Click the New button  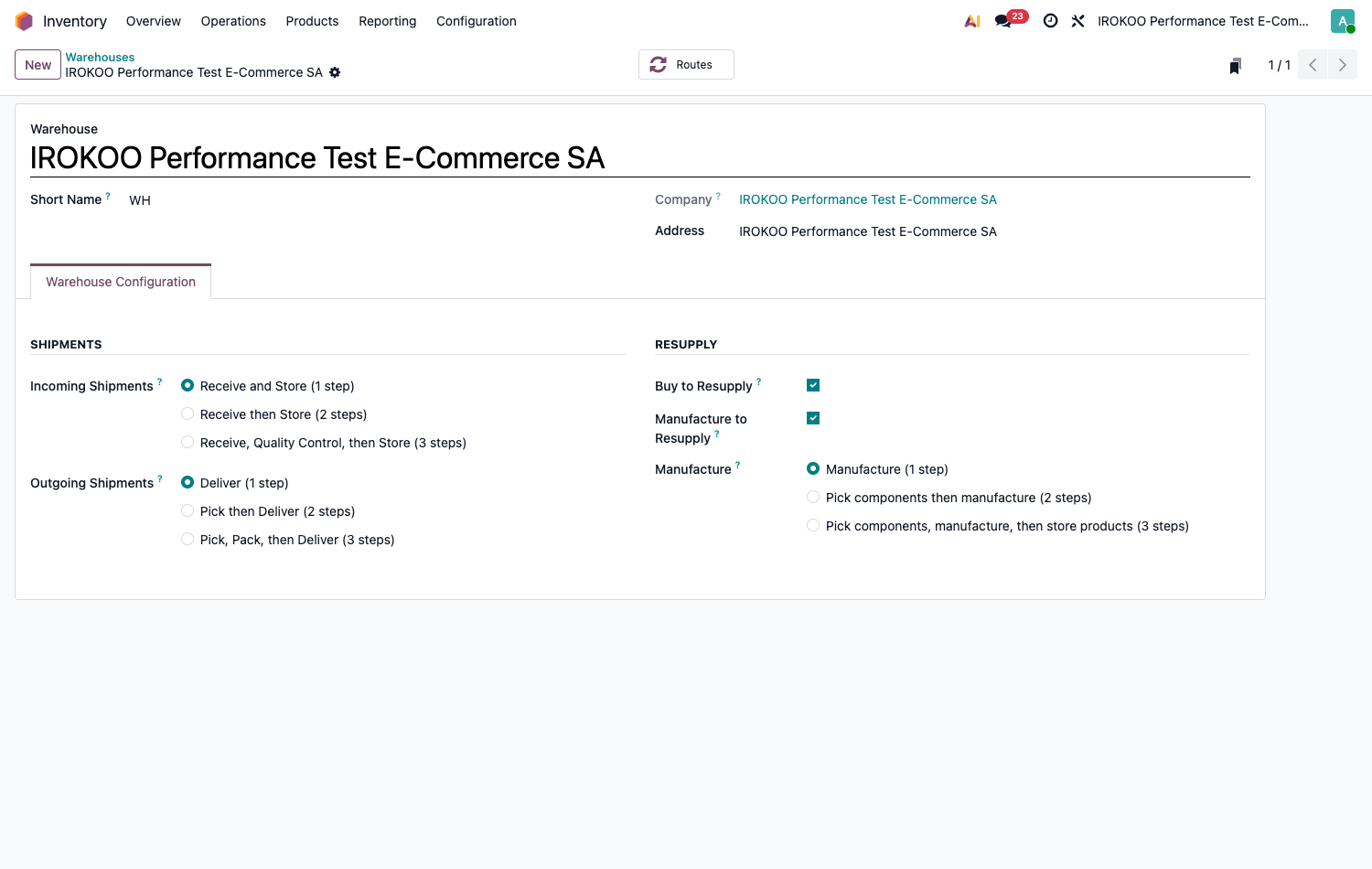[x=38, y=65]
